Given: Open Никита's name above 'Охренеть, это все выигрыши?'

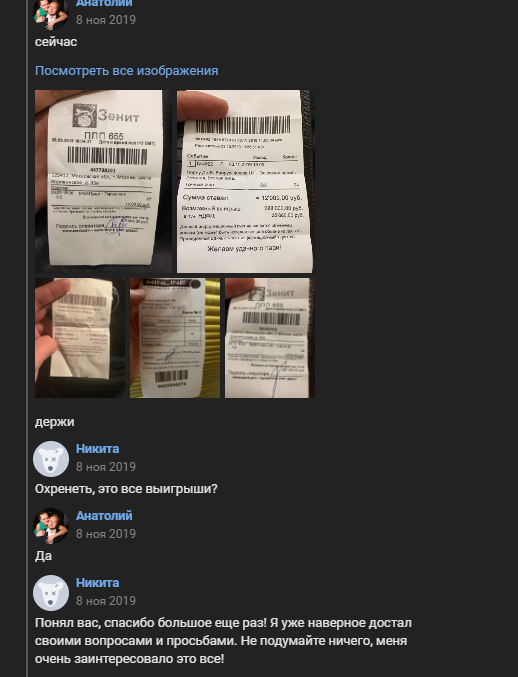Looking at the screenshot, I should [x=98, y=449].
